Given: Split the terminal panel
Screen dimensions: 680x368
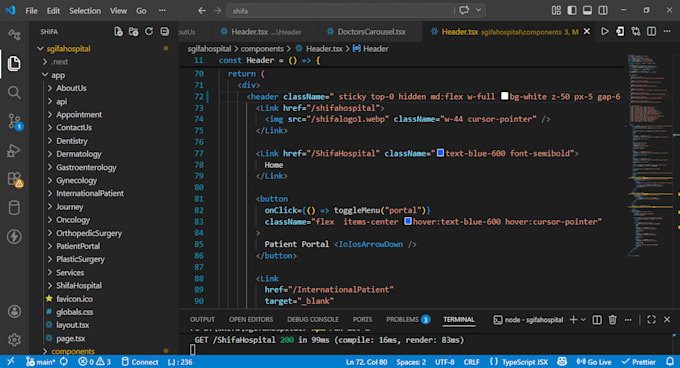Looking at the screenshot, I should coord(597,320).
